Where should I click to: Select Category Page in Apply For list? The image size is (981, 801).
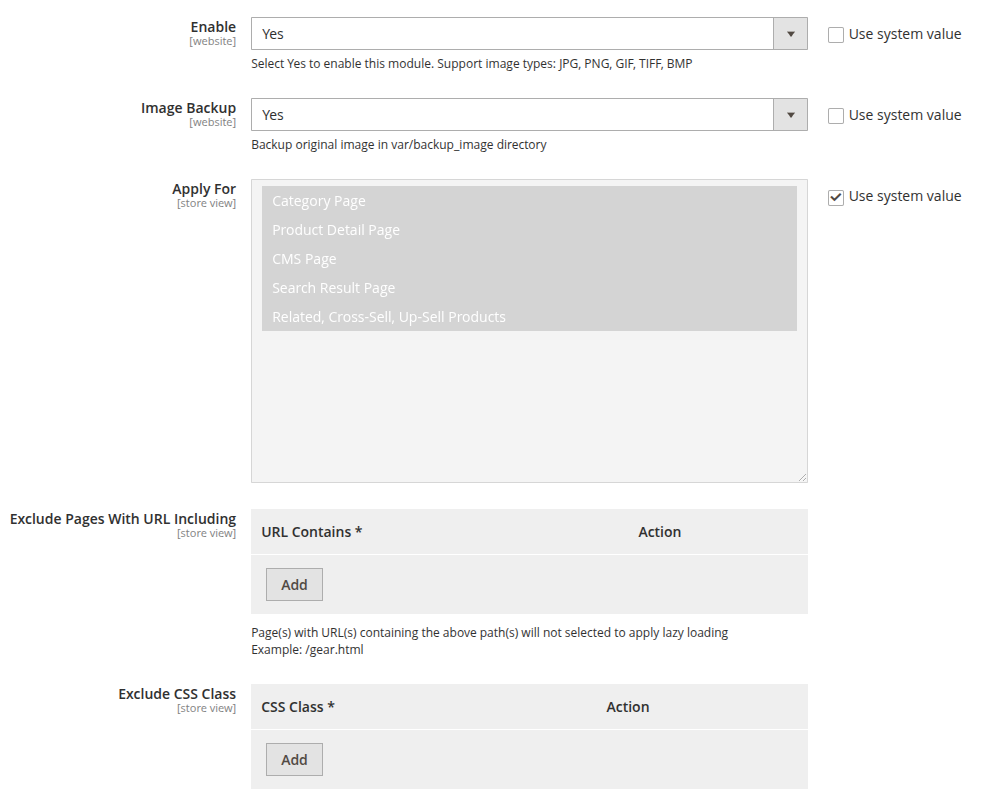319,201
